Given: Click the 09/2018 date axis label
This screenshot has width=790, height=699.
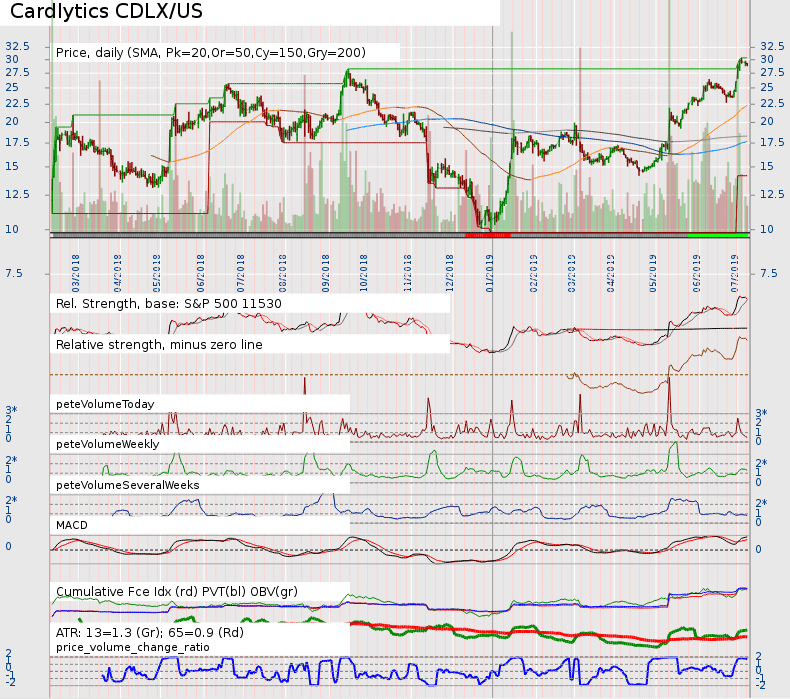Looking at the screenshot, I should point(326,273).
